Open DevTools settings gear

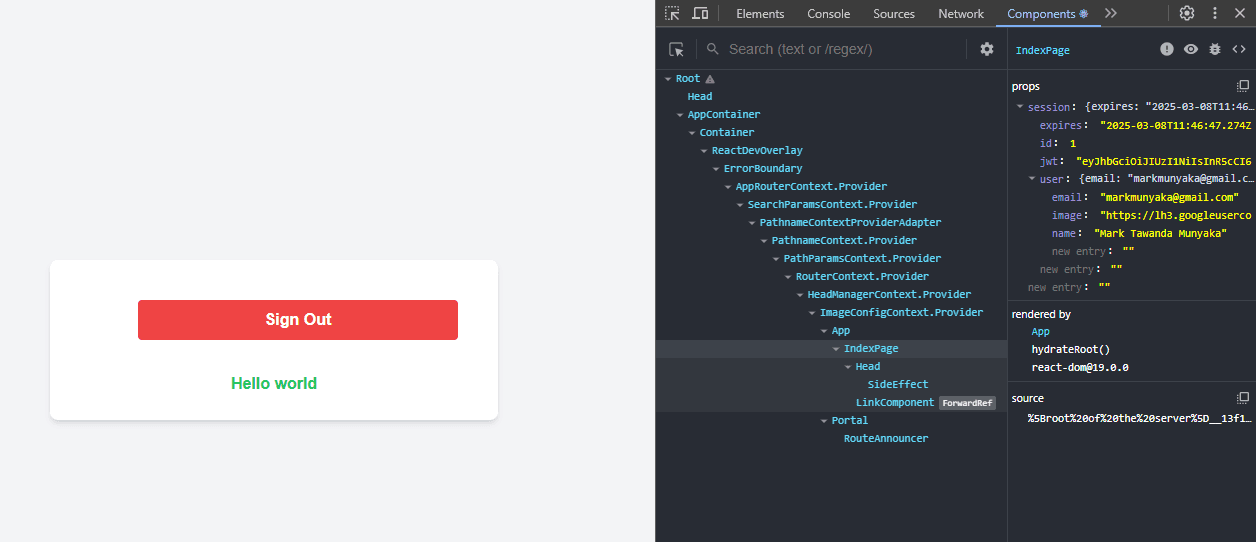click(x=1187, y=13)
